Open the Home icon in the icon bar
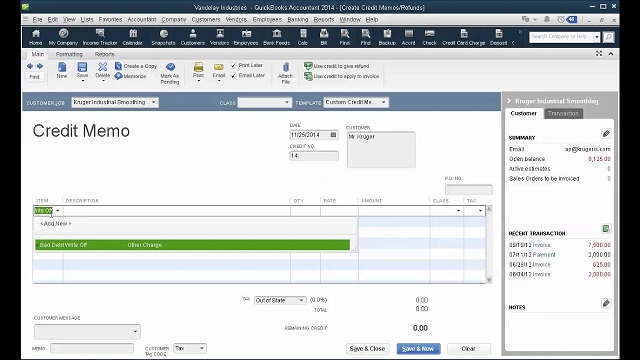Screen dimensions: 640x360 coord(36,37)
